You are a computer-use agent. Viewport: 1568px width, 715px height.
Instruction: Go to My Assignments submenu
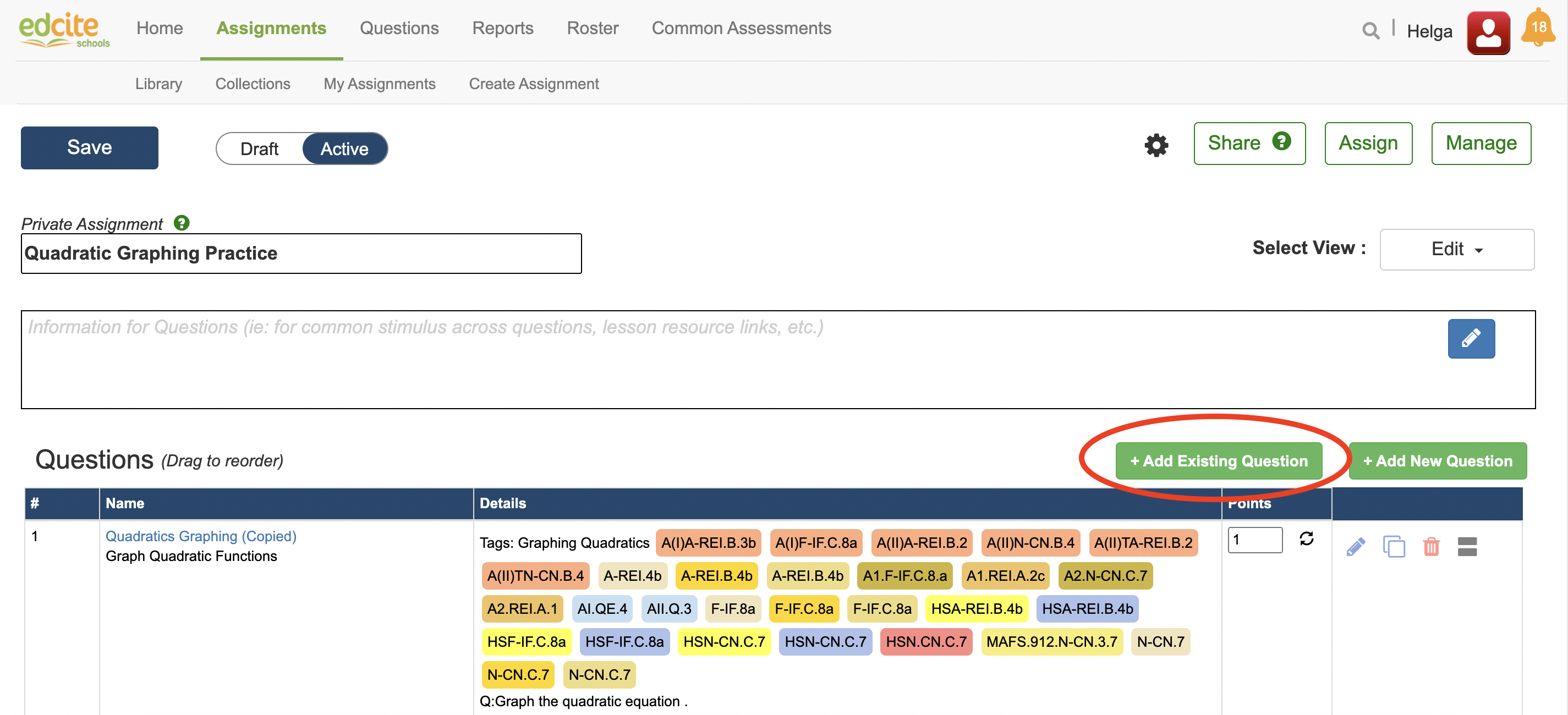379,84
